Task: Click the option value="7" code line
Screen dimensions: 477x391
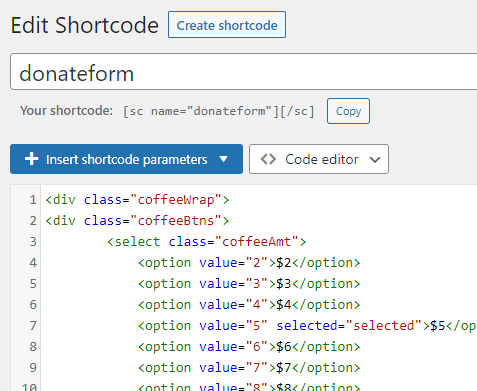Action: [249, 368]
